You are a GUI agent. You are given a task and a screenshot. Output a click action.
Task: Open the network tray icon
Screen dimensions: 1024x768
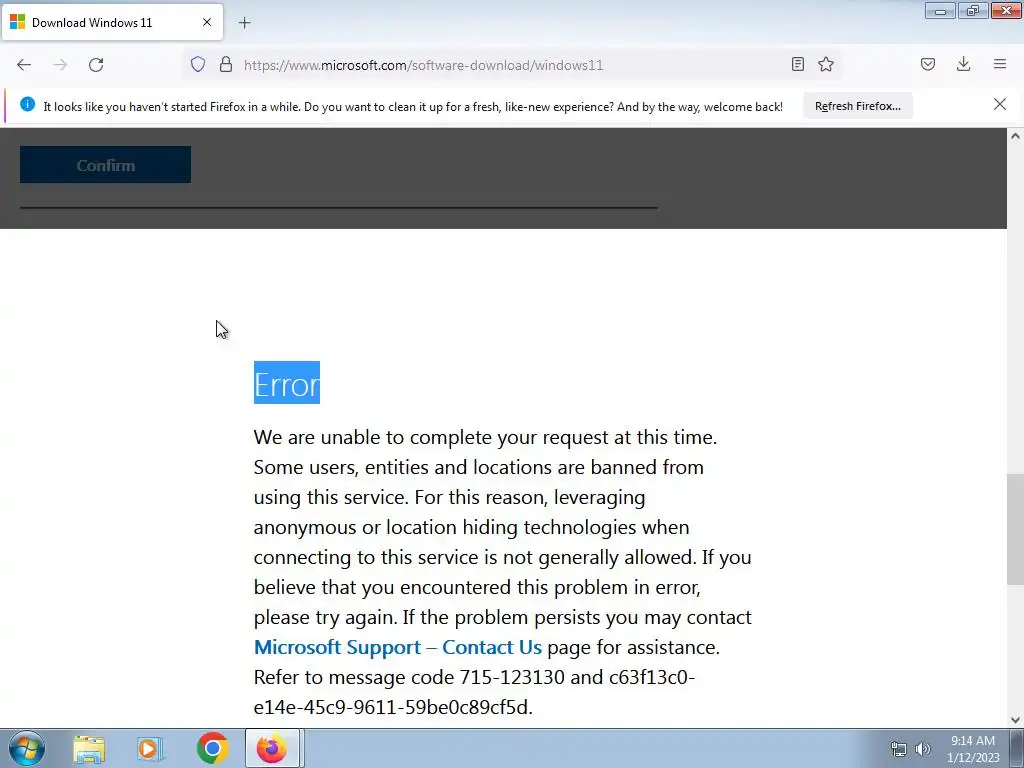(x=899, y=749)
